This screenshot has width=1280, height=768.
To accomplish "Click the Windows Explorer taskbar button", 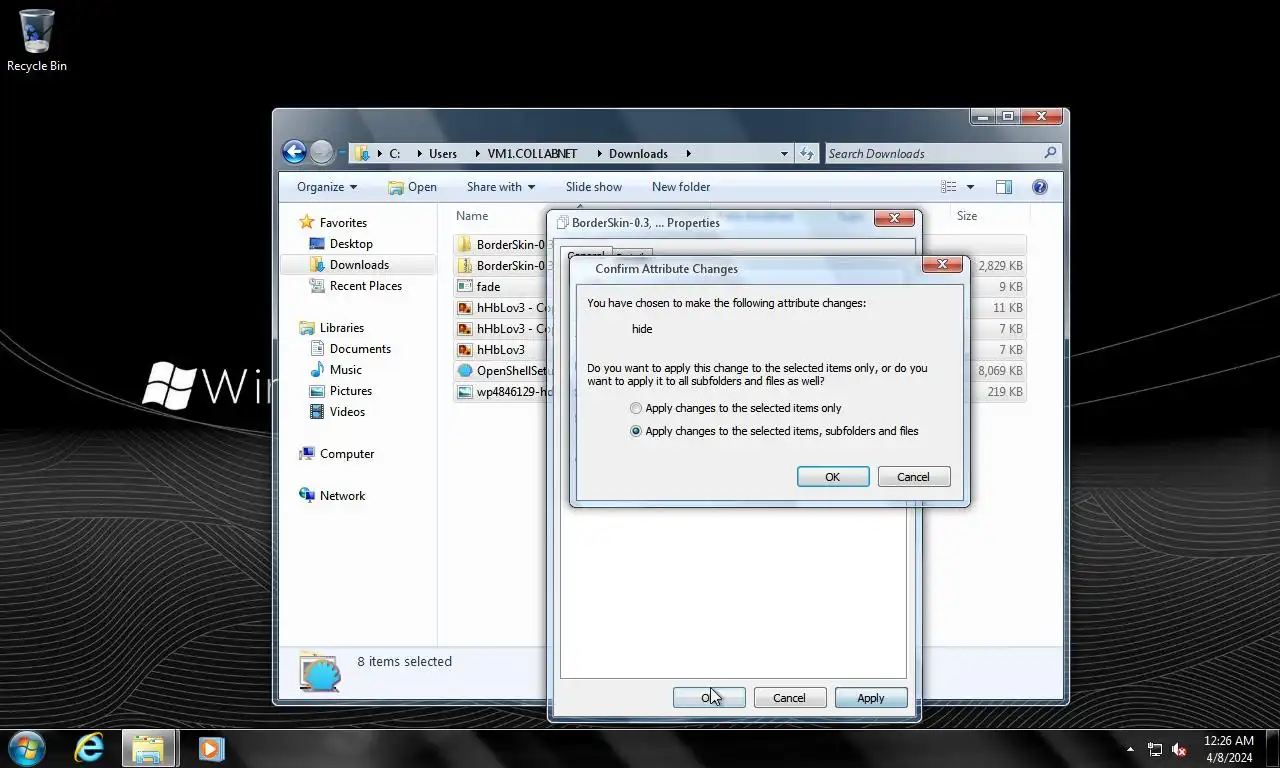I will [x=149, y=748].
